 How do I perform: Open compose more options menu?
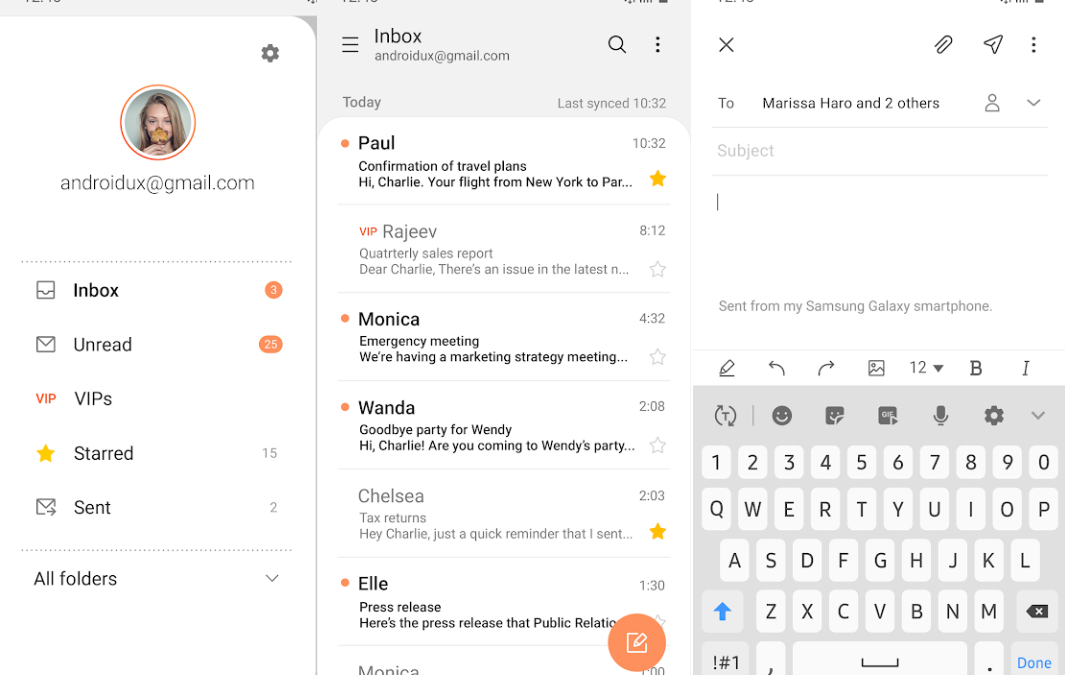pos(1034,45)
